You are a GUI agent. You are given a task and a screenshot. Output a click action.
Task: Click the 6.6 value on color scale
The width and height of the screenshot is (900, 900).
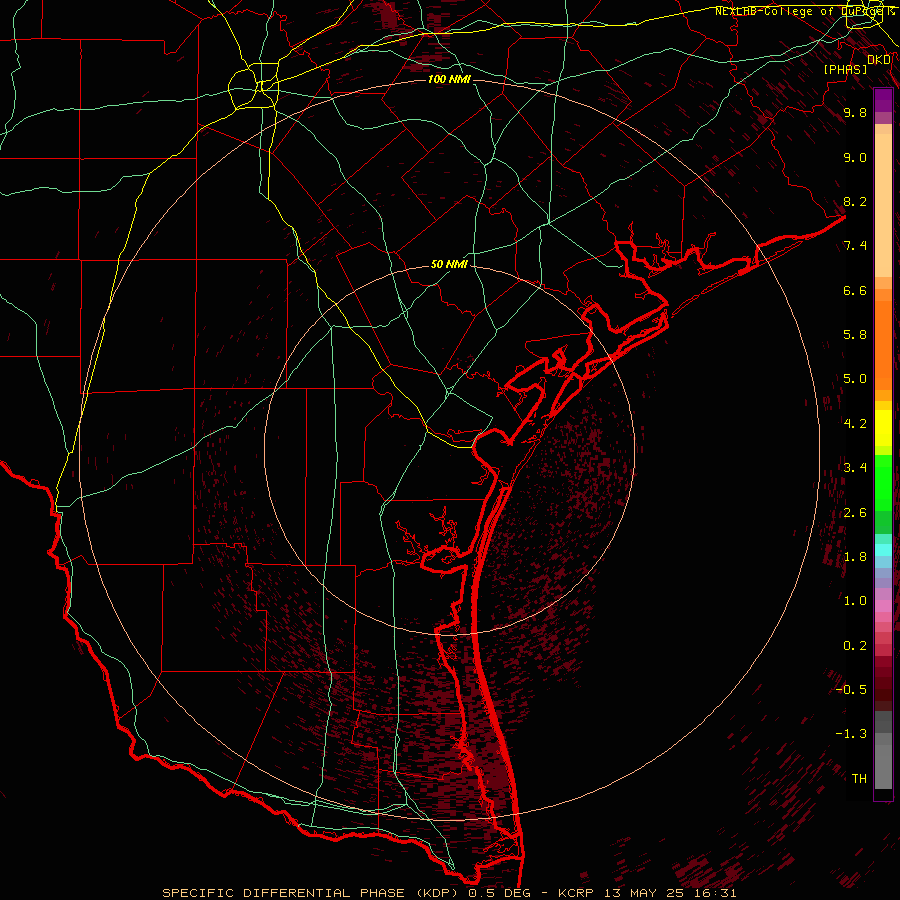pos(855,291)
